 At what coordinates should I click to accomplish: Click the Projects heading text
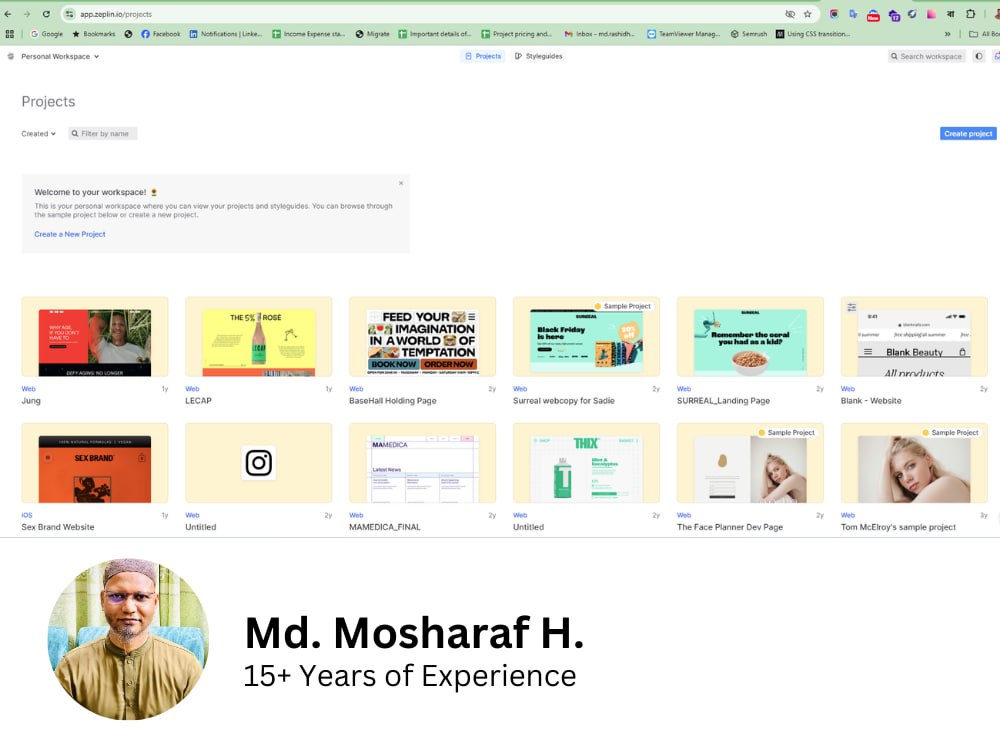pos(48,101)
